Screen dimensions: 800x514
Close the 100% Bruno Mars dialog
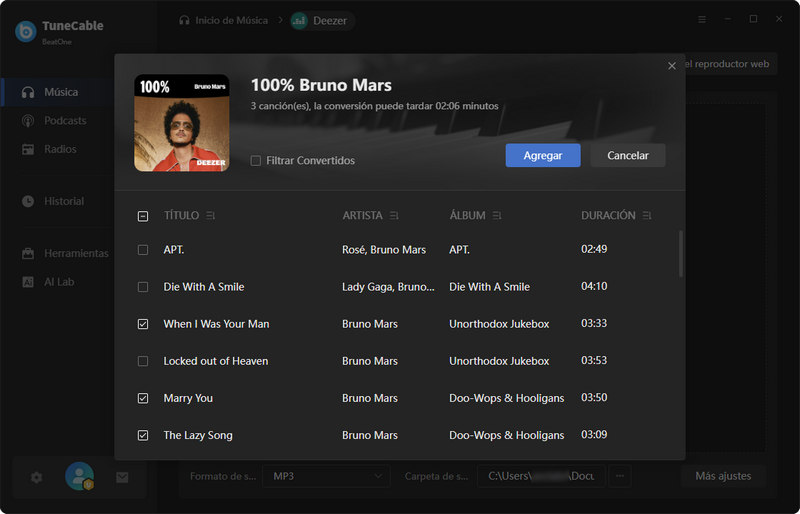point(672,66)
